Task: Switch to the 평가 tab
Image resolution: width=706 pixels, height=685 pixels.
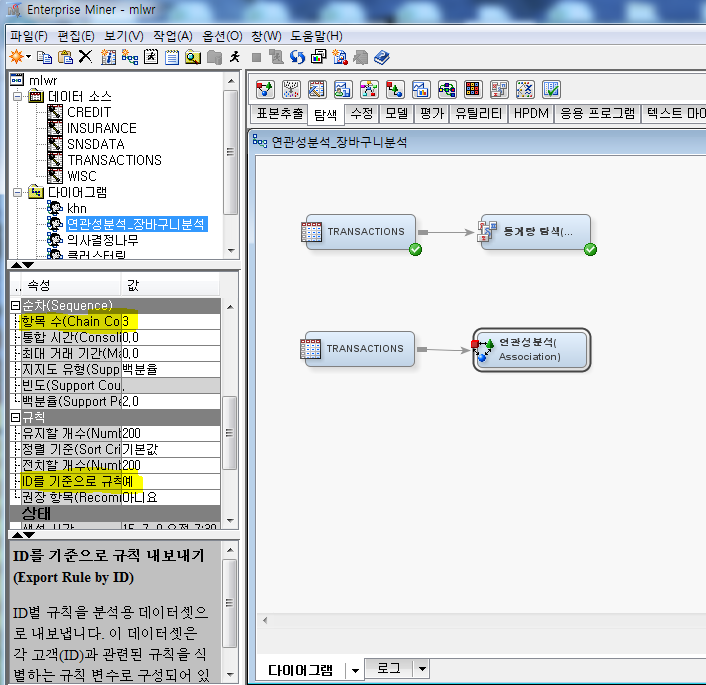Action: tap(432, 113)
